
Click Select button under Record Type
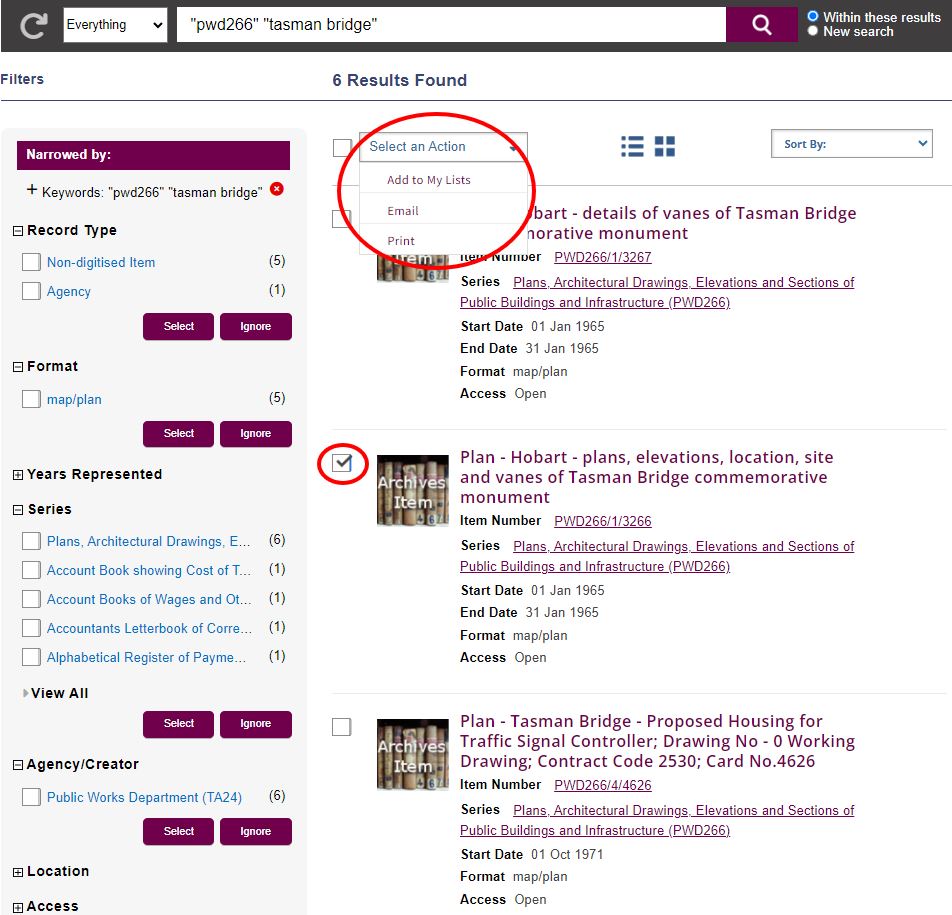tap(178, 327)
